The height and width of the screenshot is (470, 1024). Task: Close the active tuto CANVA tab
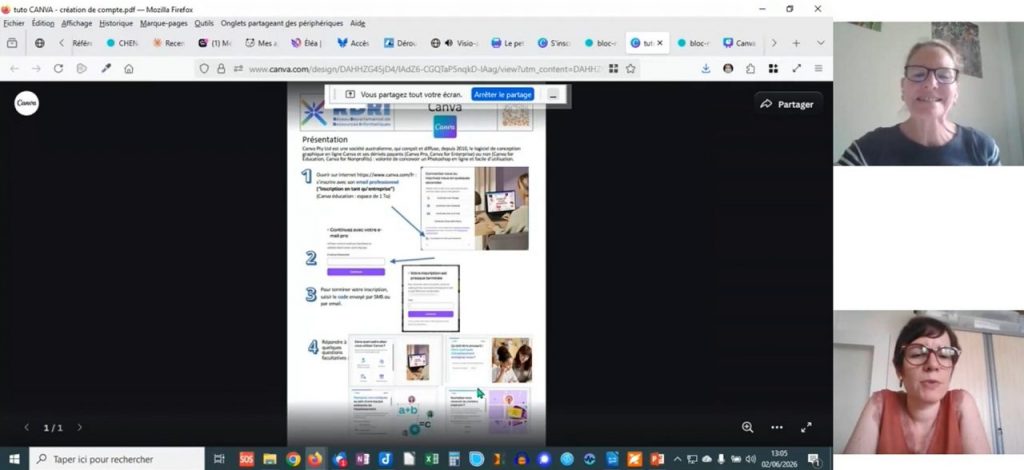click(660, 43)
